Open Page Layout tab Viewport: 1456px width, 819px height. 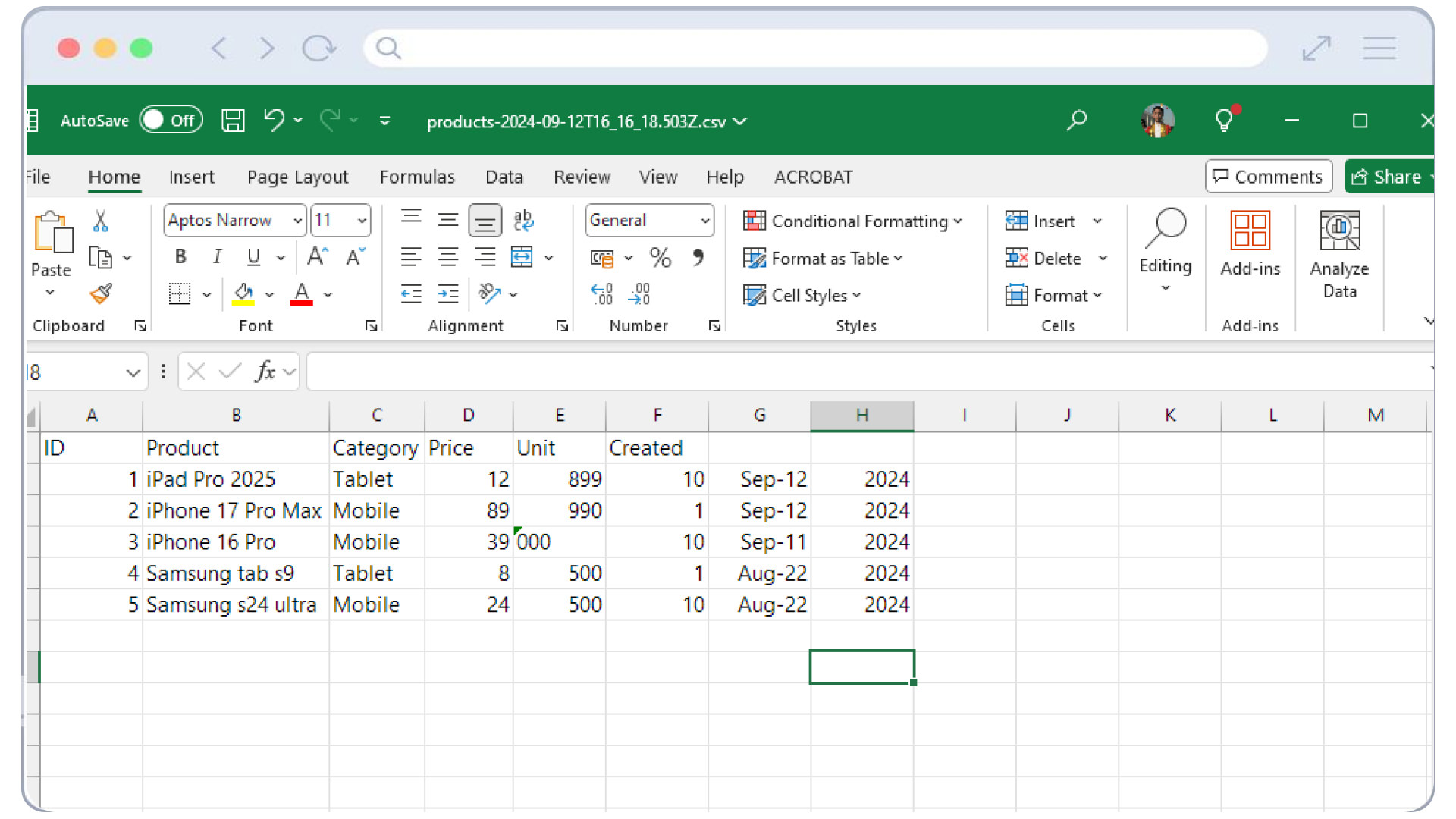pos(297,177)
